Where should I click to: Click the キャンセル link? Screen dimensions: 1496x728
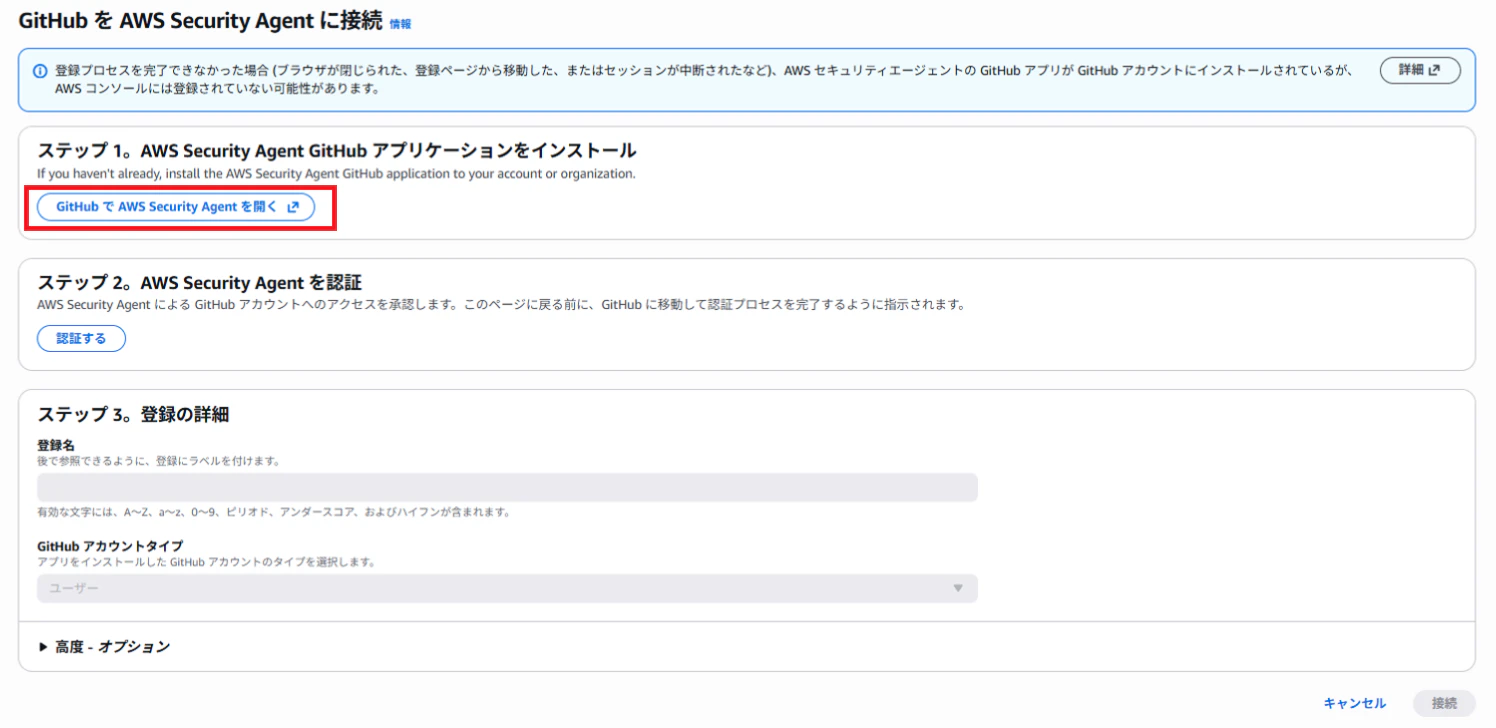tap(1354, 703)
